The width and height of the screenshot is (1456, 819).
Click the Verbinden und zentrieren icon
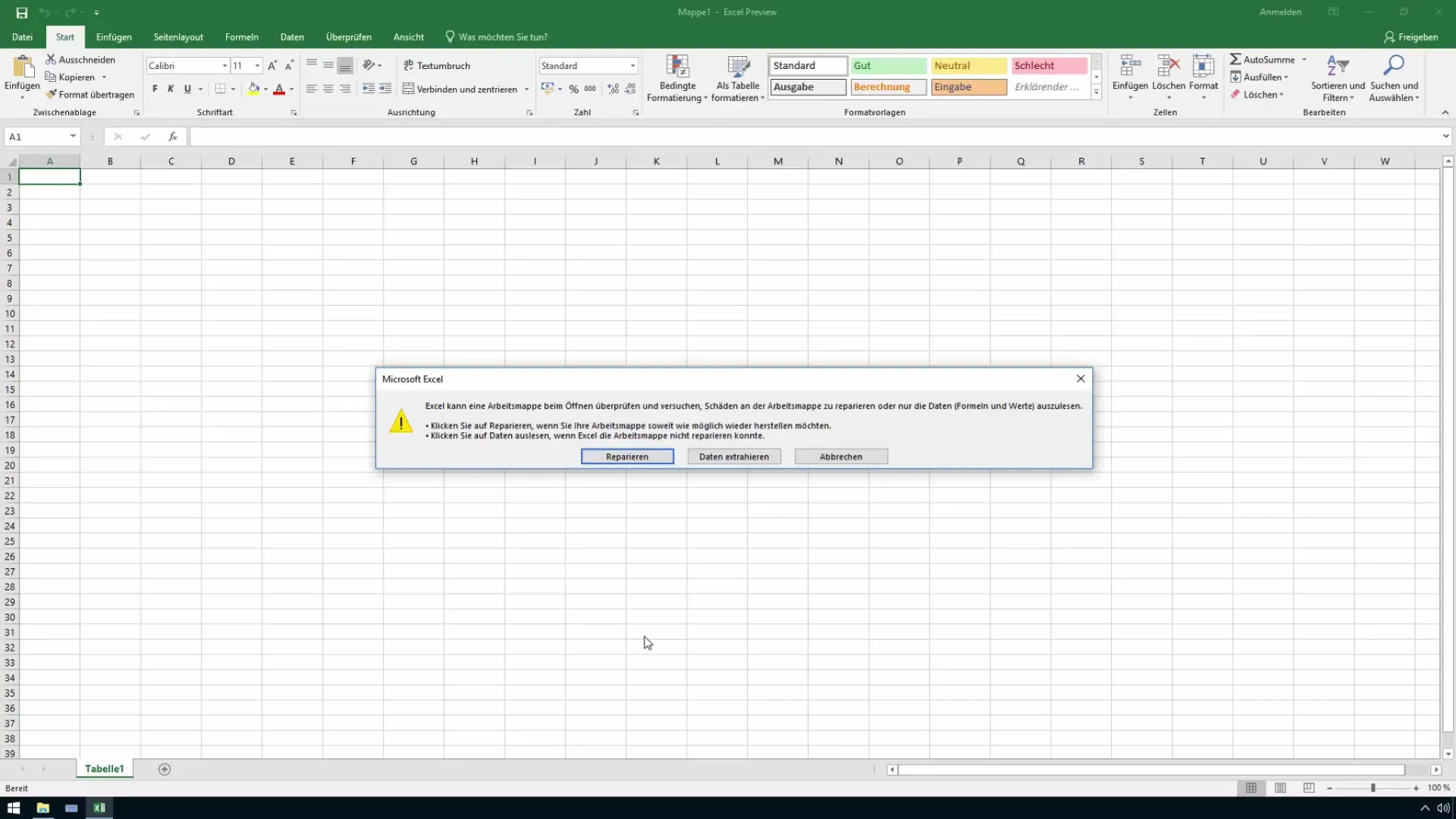(408, 89)
